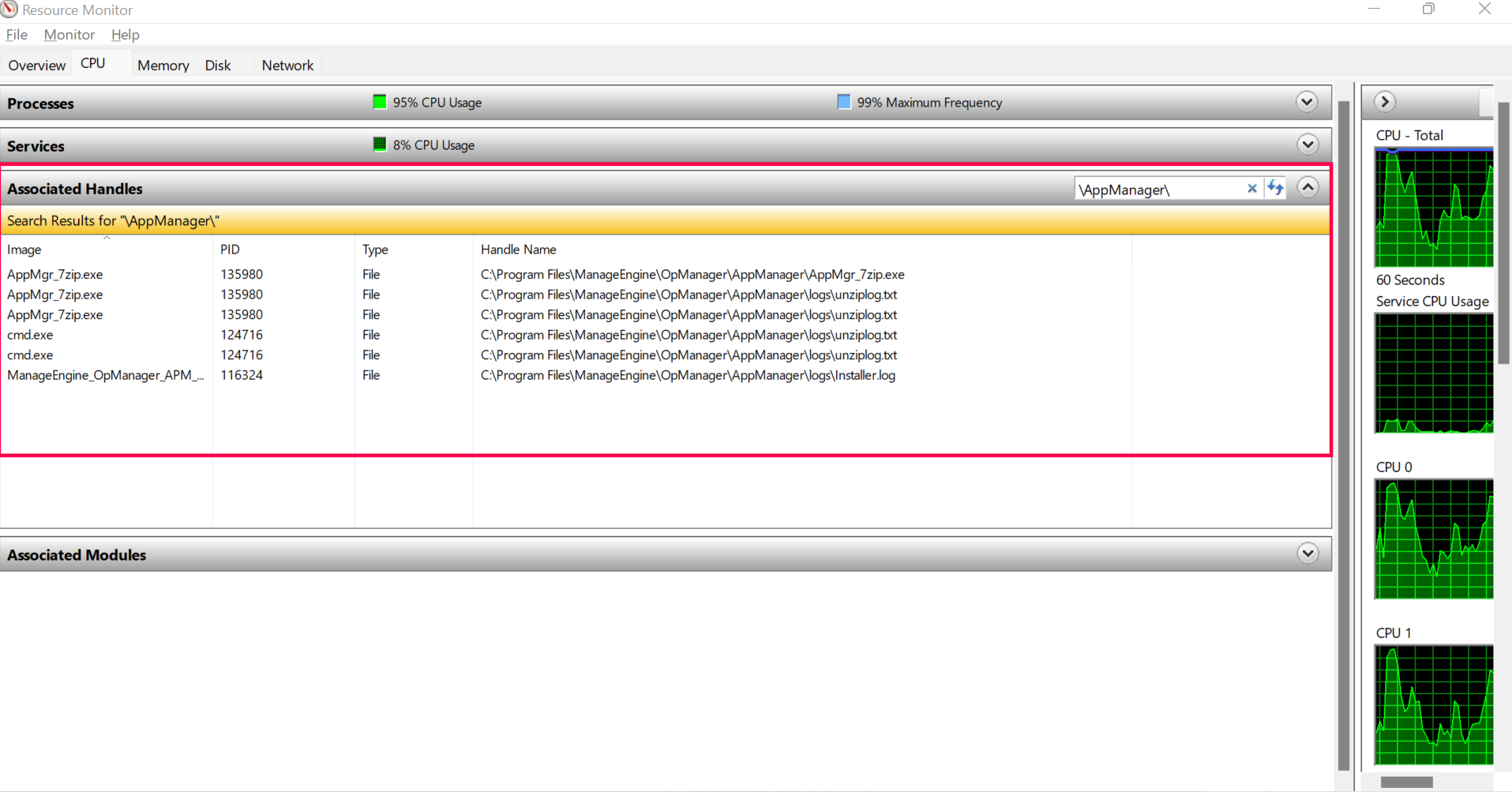Screen dimensions: 1512x792
Task: Sort by the Handle Name column header
Action: pos(802,250)
